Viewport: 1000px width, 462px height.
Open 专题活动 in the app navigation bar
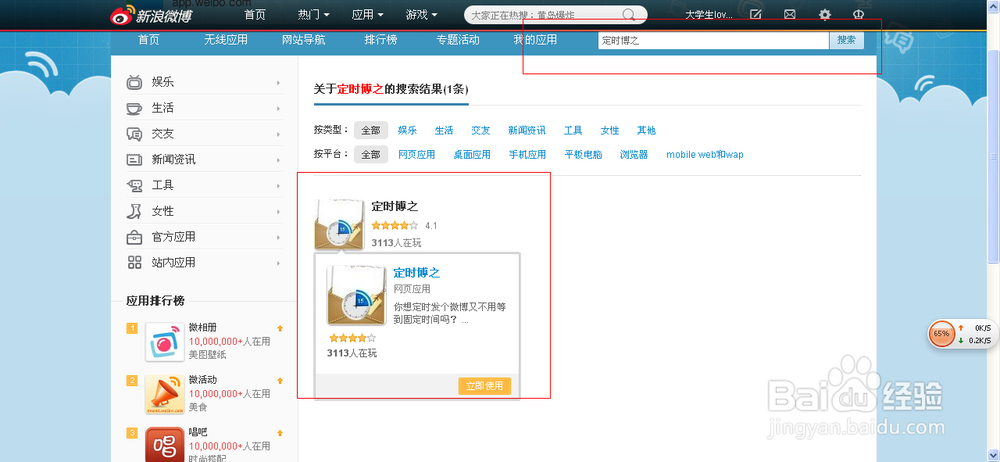[x=458, y=40]
